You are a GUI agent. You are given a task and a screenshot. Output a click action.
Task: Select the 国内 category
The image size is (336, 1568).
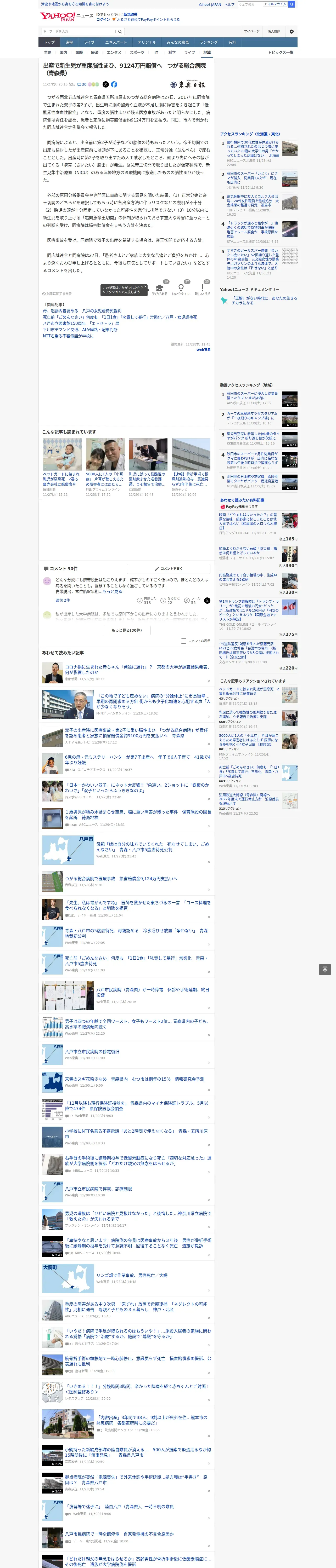point(63,52)
